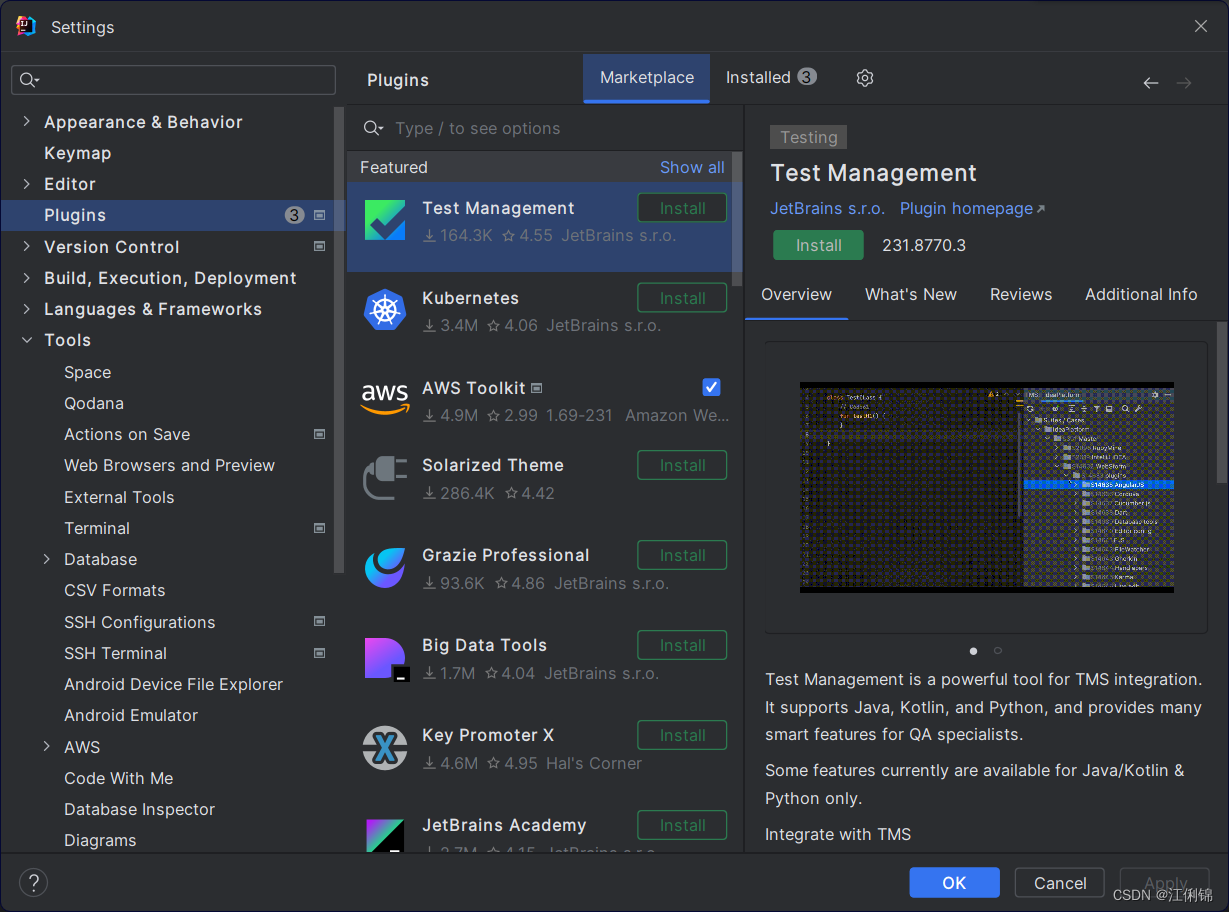Click the IntelliJ logo in title bar
This screenshot has height=912, width=1229.
point(26,26)
